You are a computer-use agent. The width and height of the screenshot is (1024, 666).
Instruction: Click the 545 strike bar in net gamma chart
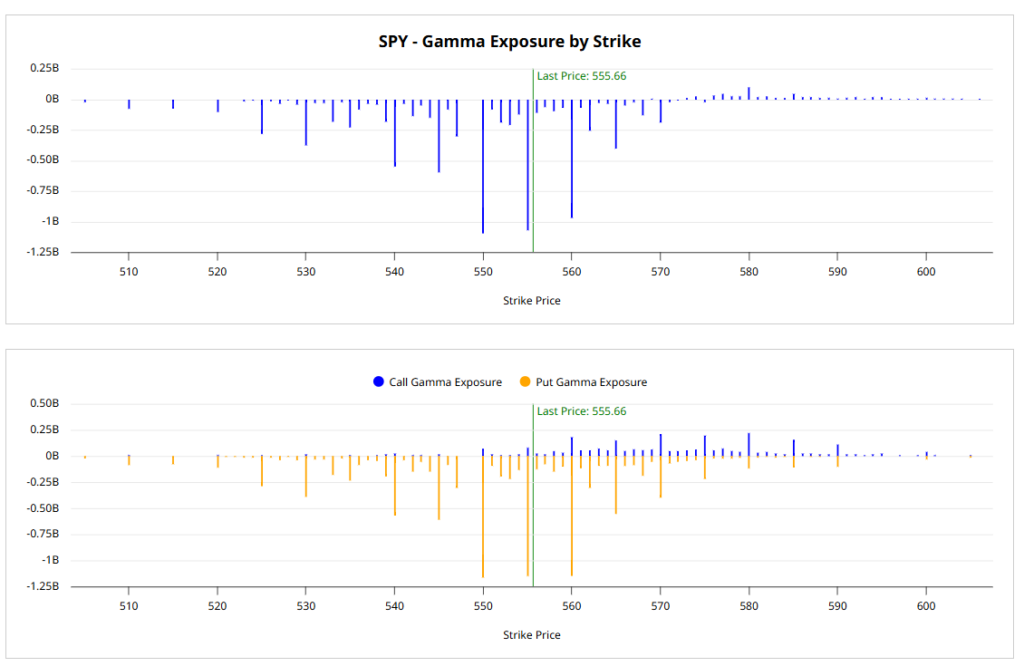pos(439,135)
